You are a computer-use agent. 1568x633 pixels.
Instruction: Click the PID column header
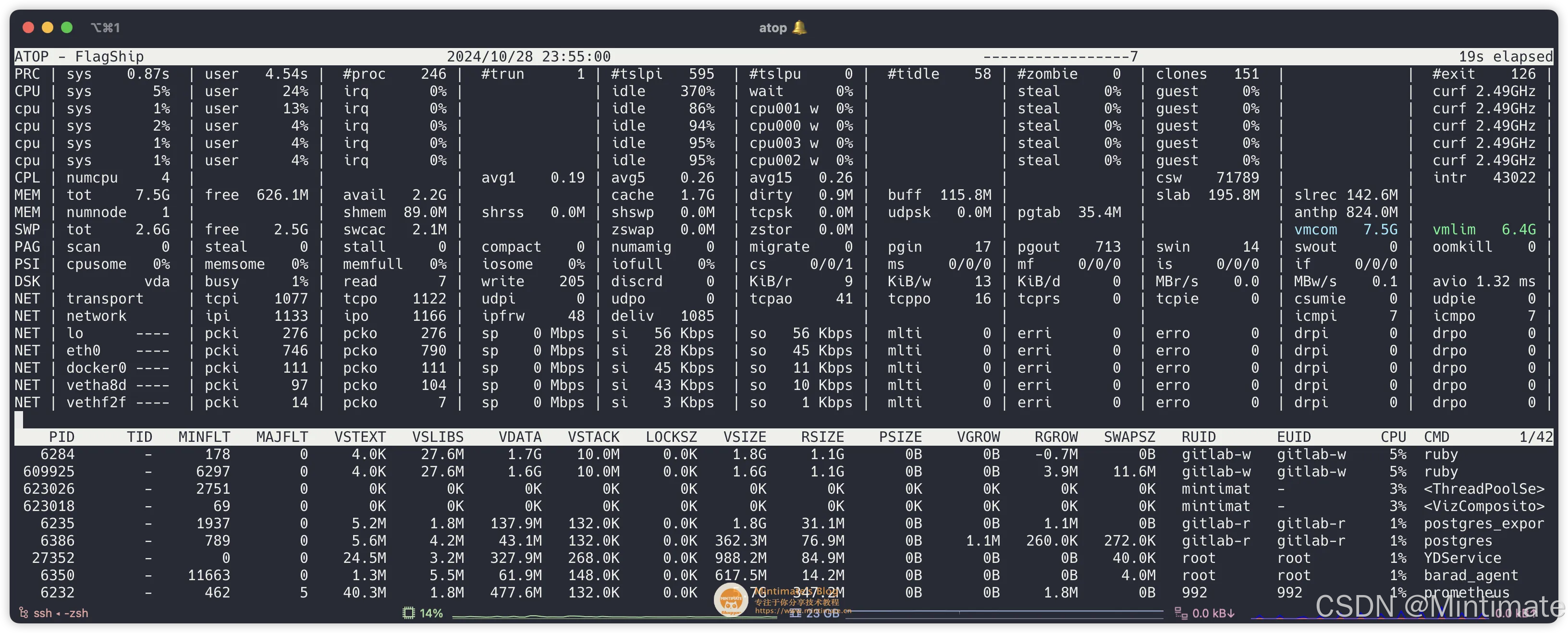[61, 437]
